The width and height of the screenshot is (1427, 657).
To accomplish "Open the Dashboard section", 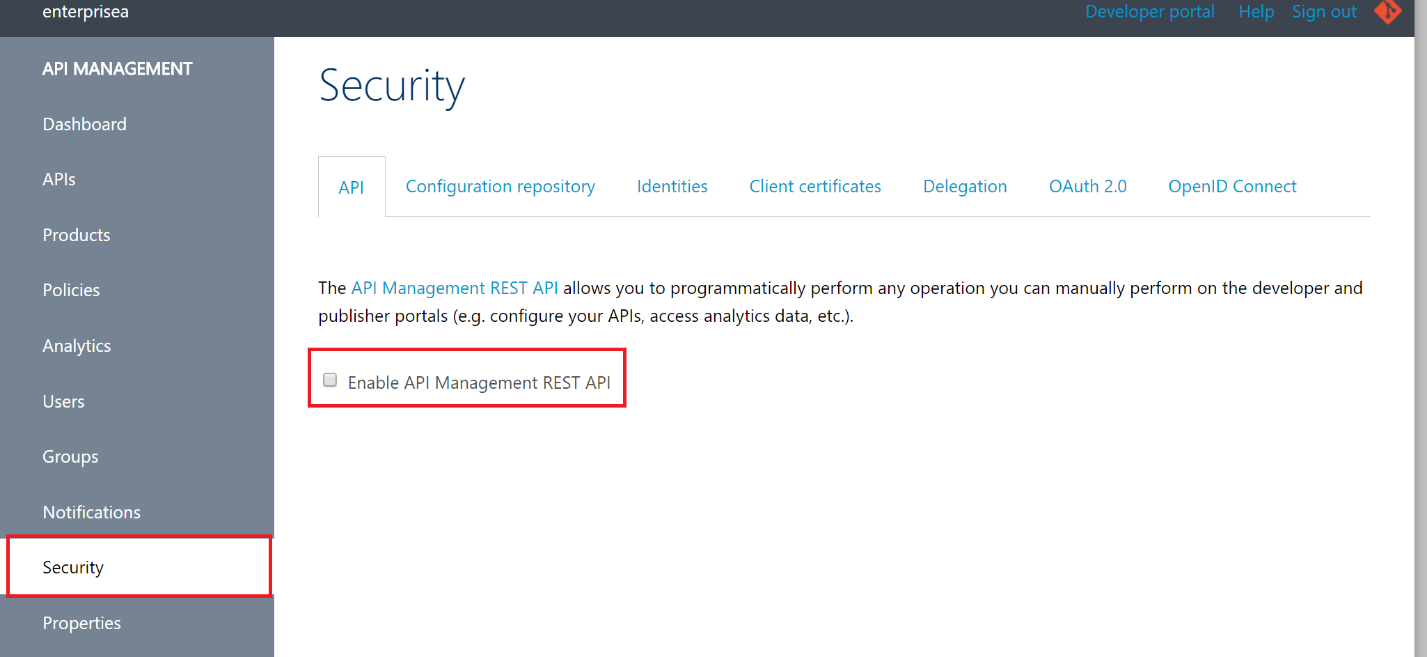I will pos(84,123).
